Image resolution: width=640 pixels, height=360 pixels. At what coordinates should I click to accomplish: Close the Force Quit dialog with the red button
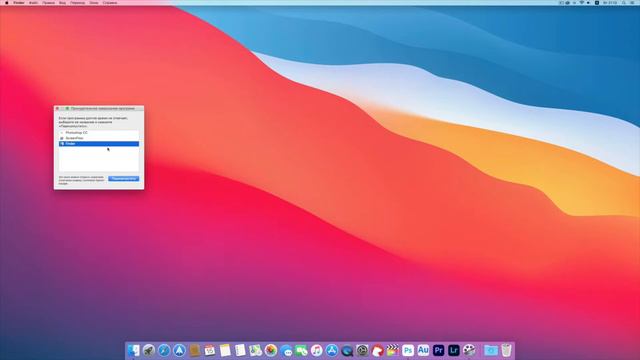(x=57, y=109)
